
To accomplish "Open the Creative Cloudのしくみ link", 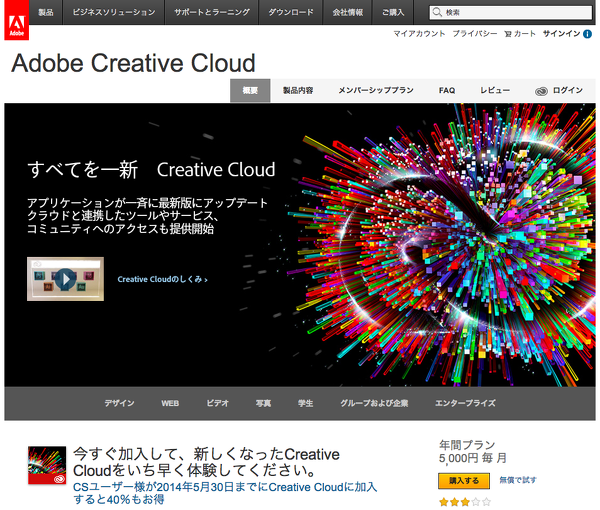I will pyautogui.click(x=162, y=279).
